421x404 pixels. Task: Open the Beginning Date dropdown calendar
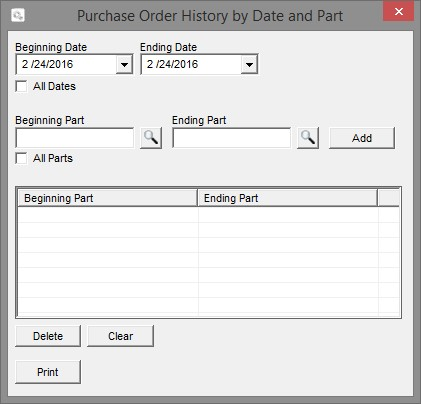[124, 64]
